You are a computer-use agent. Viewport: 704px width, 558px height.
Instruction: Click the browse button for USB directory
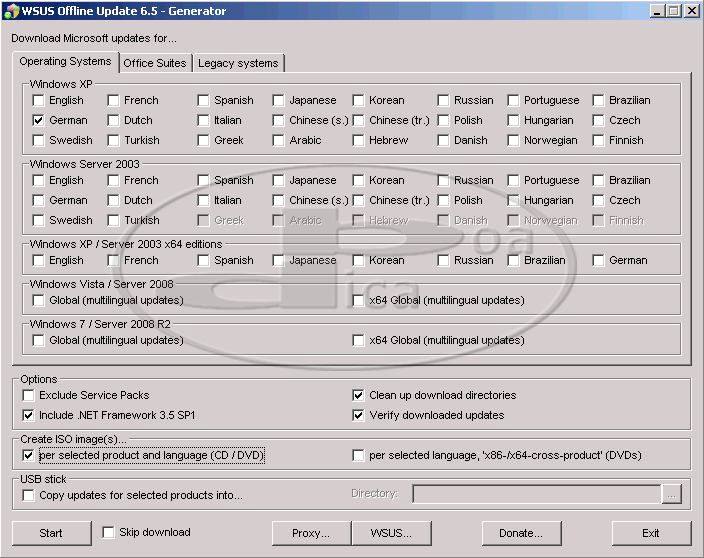pyautogui.click(x=672, y=494)
